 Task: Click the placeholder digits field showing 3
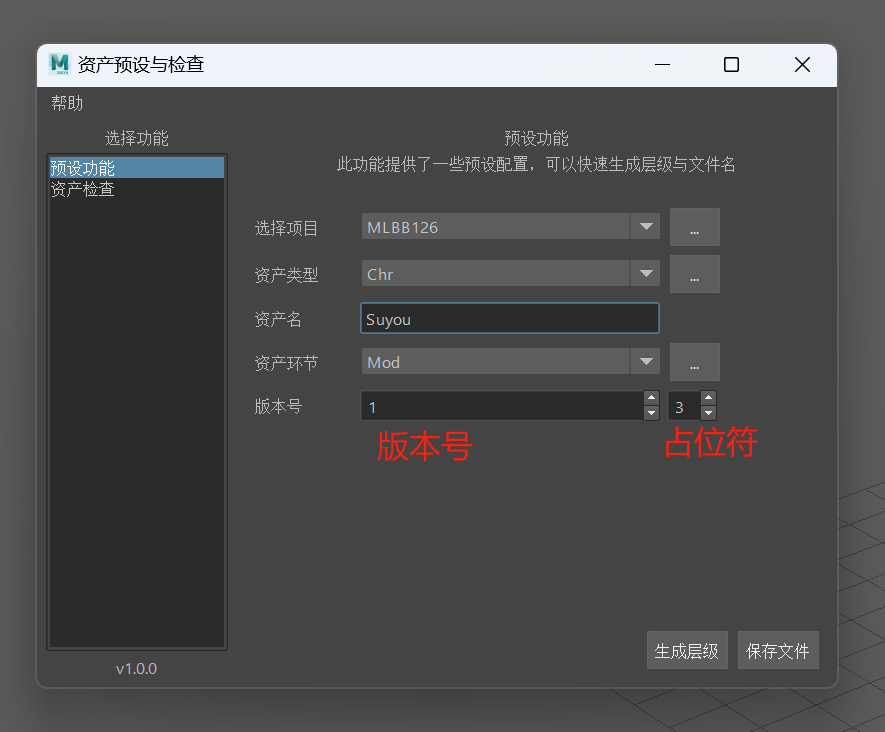click(684, 406)
